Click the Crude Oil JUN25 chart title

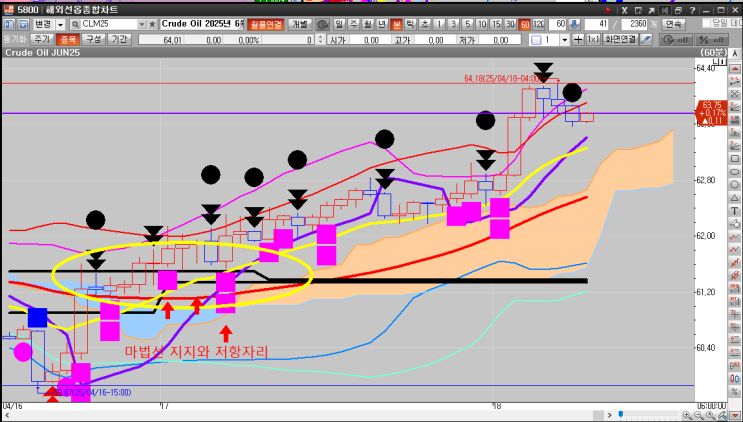[43, 53]
